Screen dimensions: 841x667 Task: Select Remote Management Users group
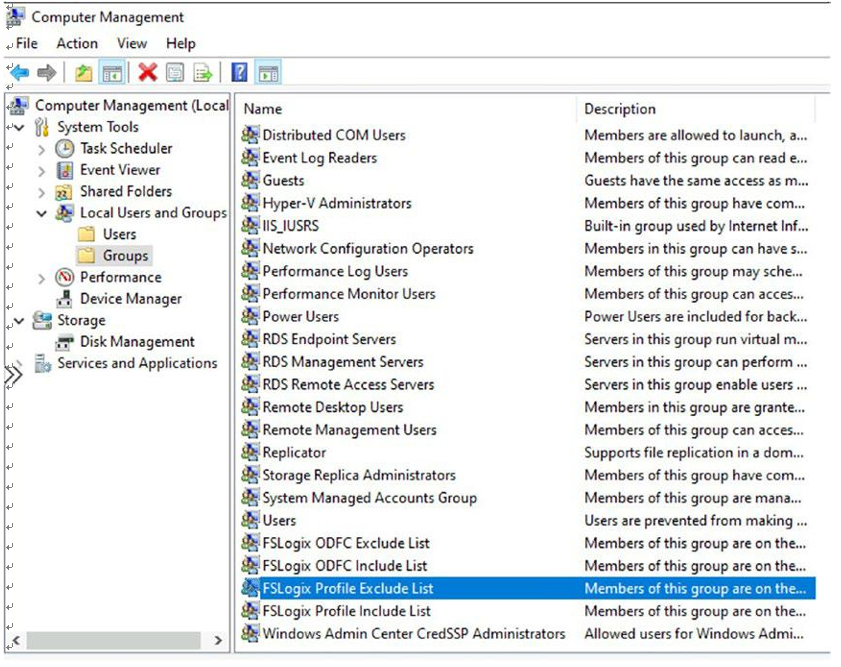pyautogui.click(x=349, y=429)
